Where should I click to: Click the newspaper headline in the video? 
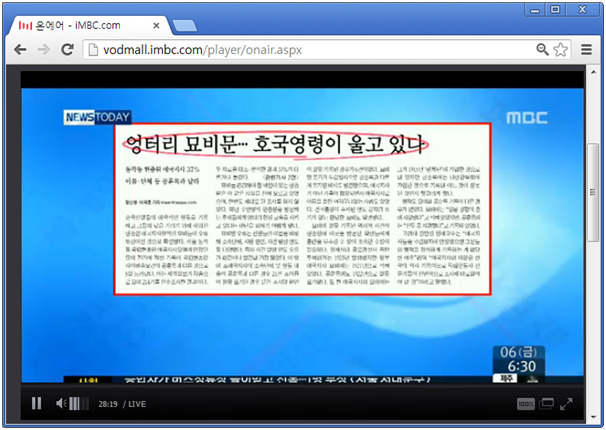coord(275,142)
